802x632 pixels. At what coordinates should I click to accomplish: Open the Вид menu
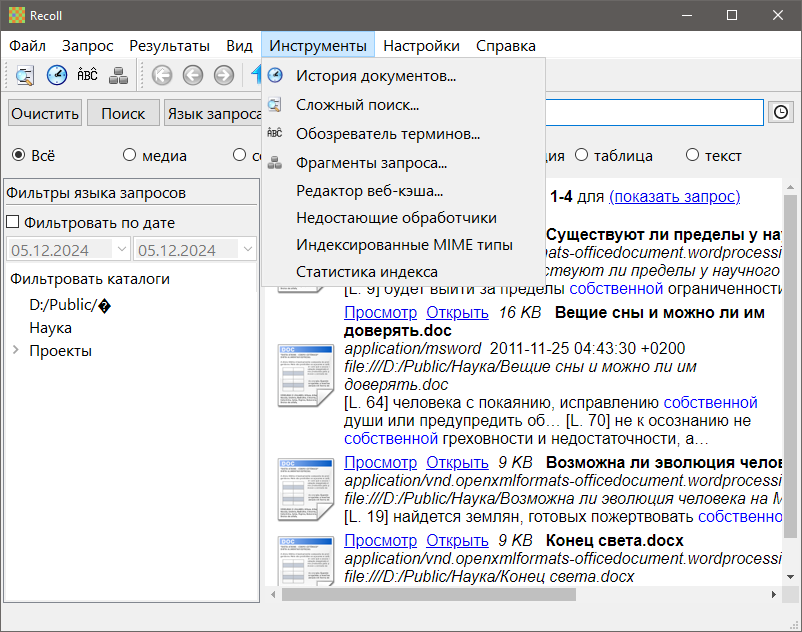click(x=239, y=46)
